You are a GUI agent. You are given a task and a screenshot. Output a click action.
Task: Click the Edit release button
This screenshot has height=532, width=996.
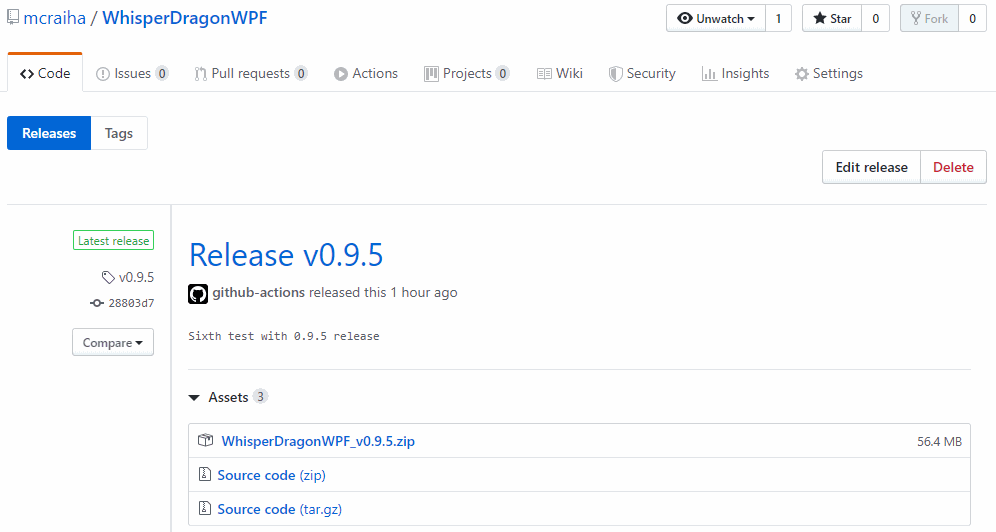tap(872, 167)
